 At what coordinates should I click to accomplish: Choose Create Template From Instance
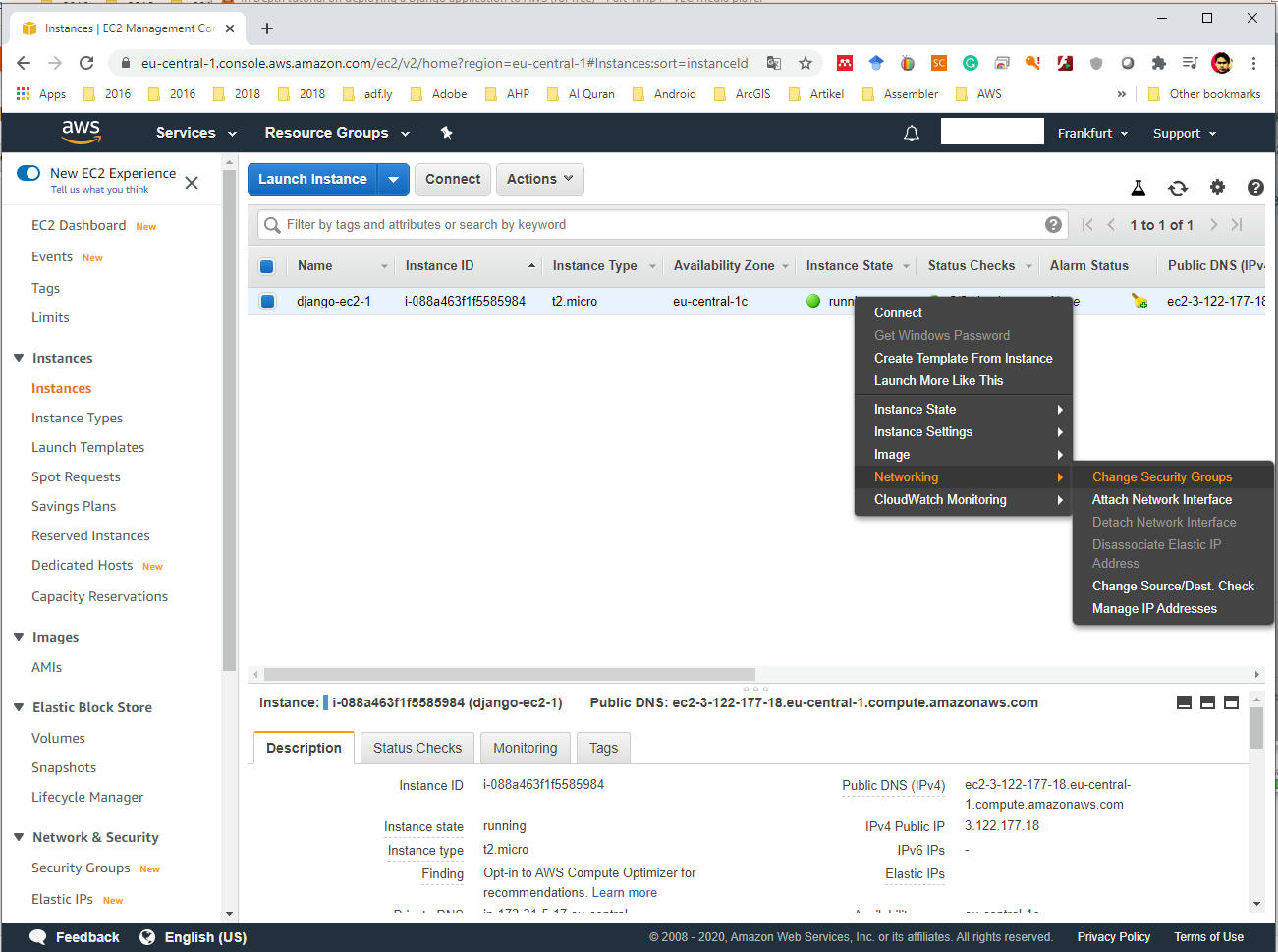[x=963, y=358]
